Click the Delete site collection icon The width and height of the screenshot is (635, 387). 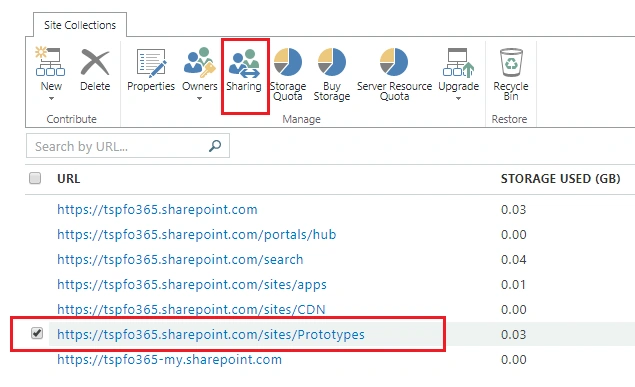(95, 62)
